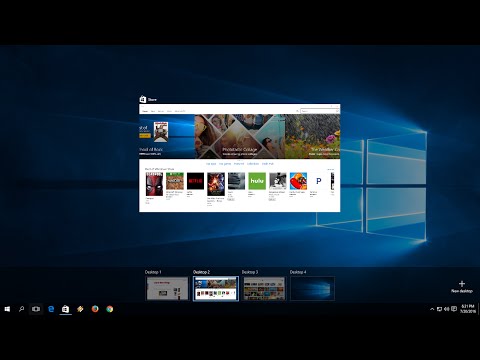Open the Top games link in Store
Screen dimensions: 480x360
click(x=225, y=164)
